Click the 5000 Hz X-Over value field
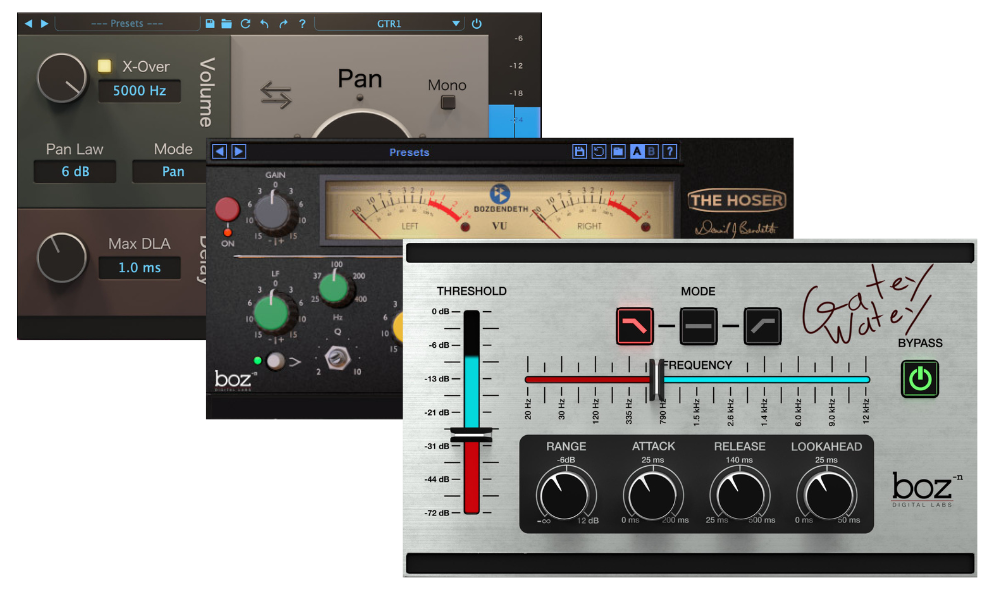Image resolution: width=1000 pixels, height=600 pixels. (140, 90)
